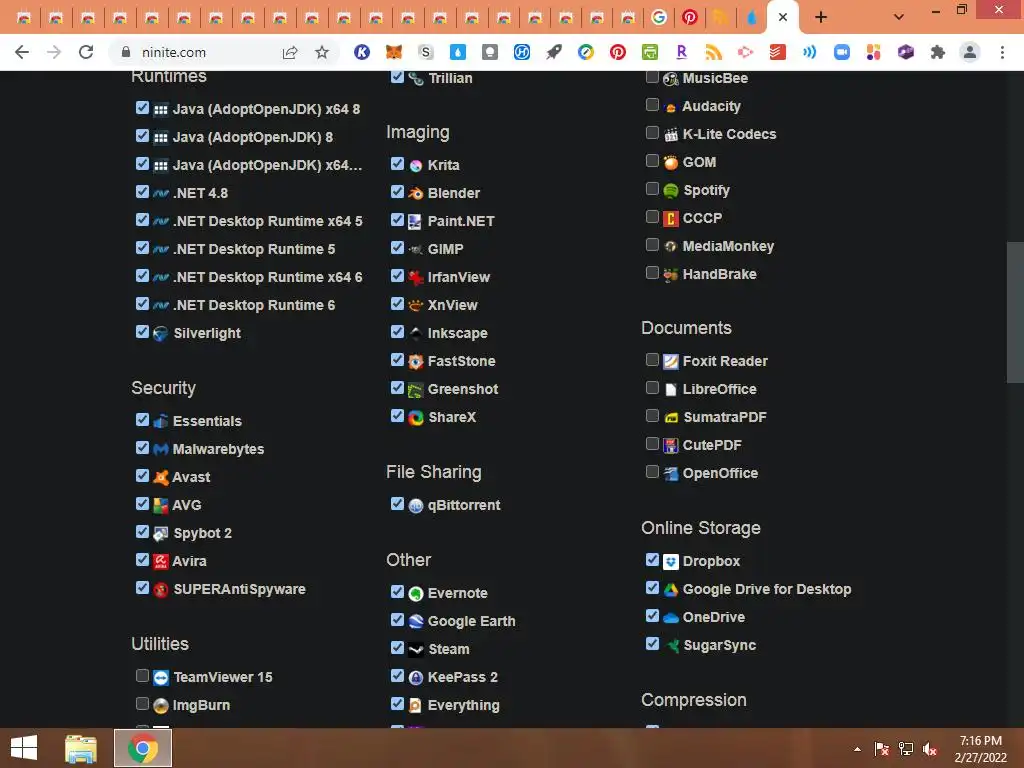Screen dimensions: 1024x768
Task: Click the page vertical scrollbar thumb
Action: coord(1015,312)
